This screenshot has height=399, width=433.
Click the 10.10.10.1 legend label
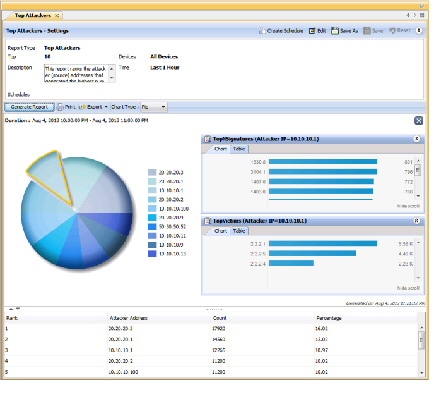(171, 190)
